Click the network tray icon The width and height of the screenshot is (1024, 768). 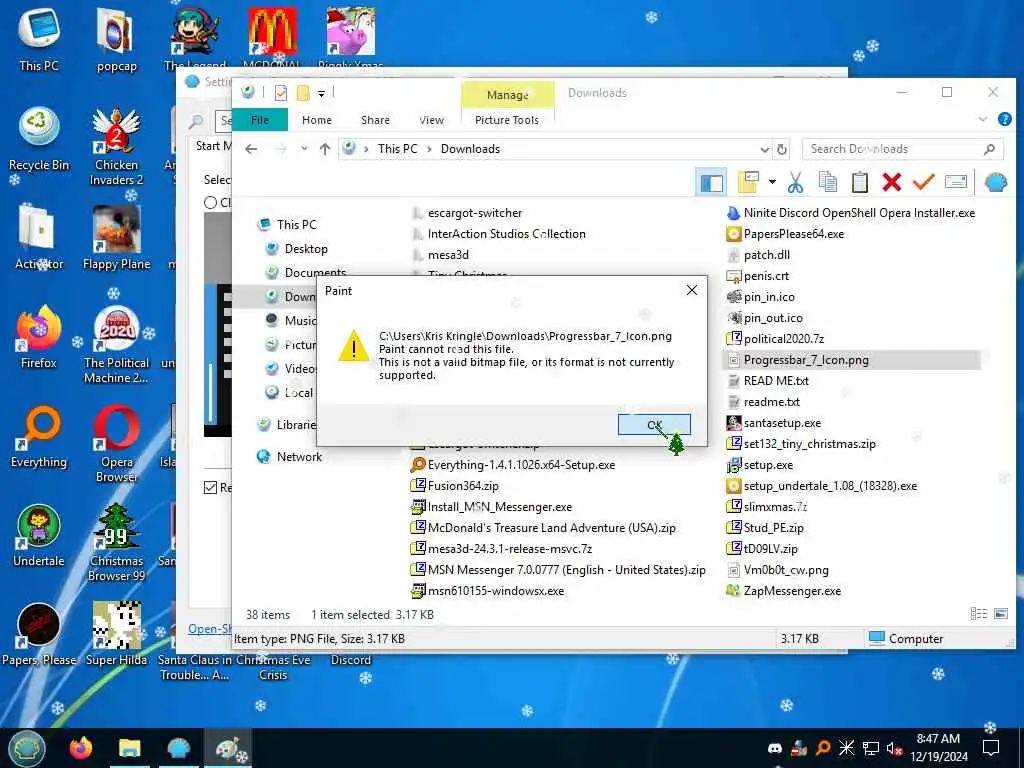click(x=871, y=748)
